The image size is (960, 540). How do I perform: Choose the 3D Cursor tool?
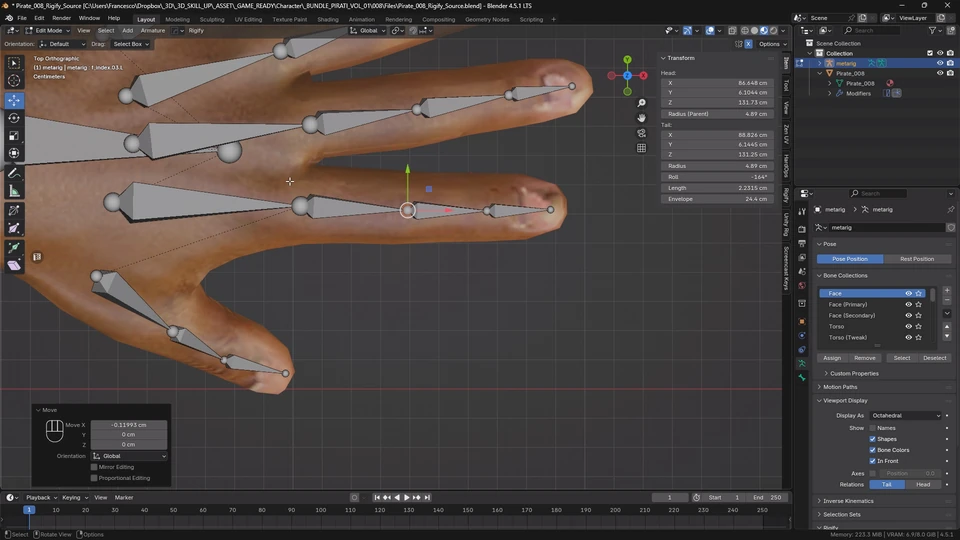tap(13, 81)
